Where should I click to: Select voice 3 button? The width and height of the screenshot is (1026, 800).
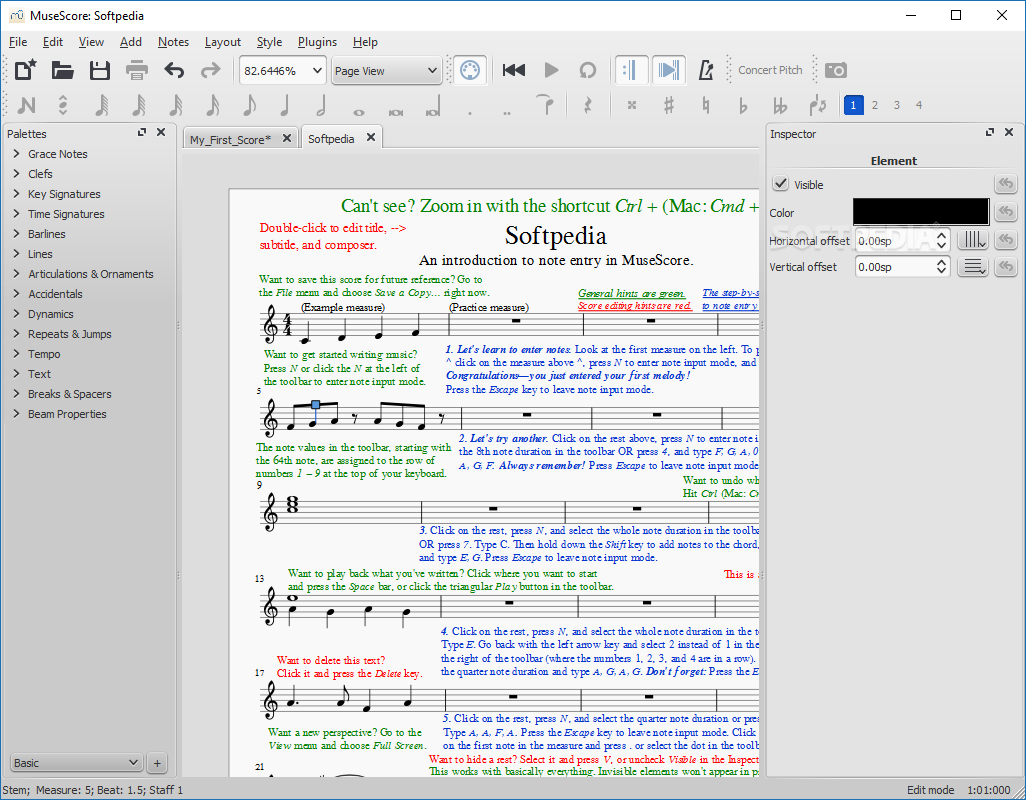[x=897, y=105]
